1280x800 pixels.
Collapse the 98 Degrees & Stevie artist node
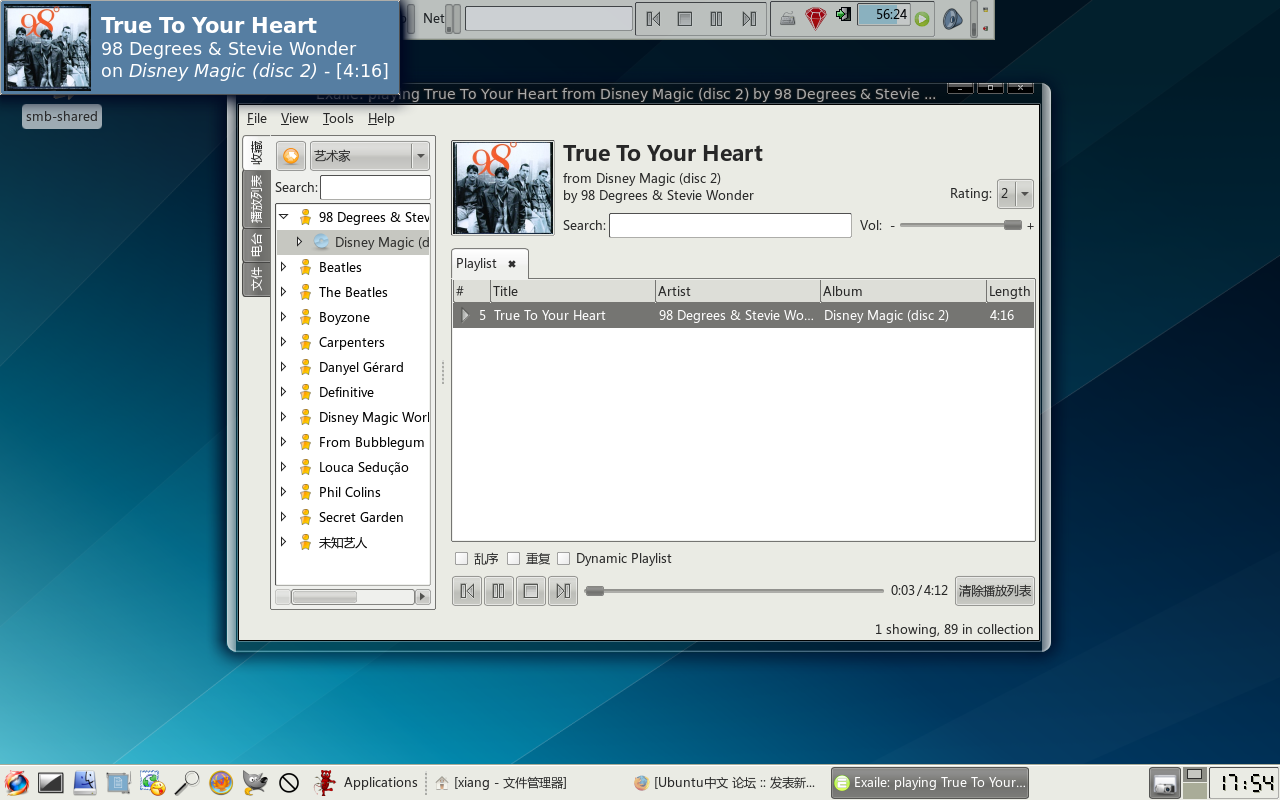click(284, 217)
